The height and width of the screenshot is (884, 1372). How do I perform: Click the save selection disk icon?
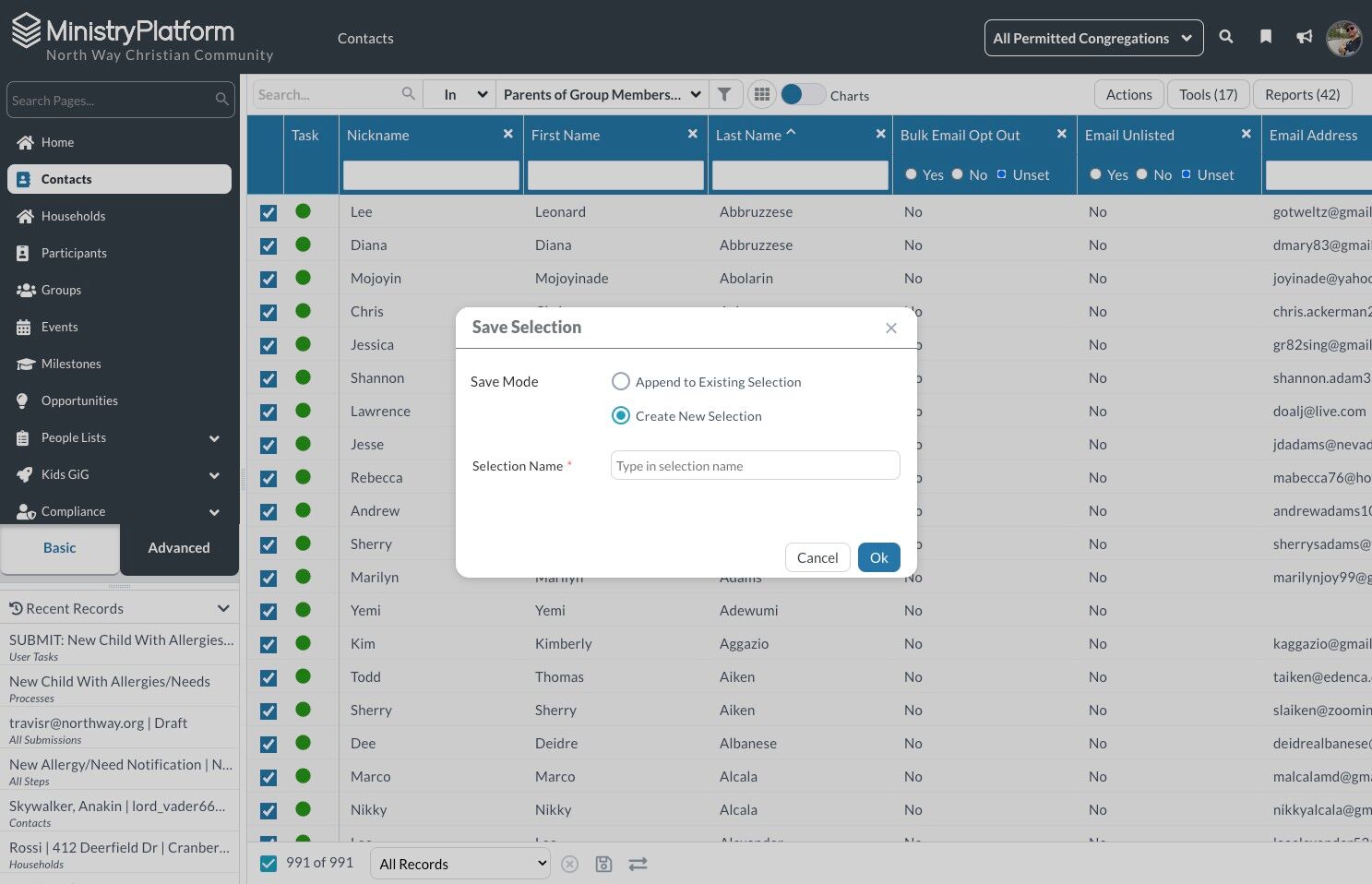603,864
